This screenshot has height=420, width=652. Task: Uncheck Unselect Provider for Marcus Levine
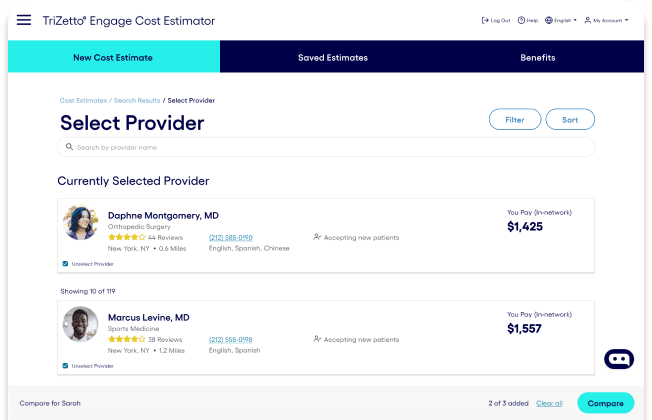(65, 366)
